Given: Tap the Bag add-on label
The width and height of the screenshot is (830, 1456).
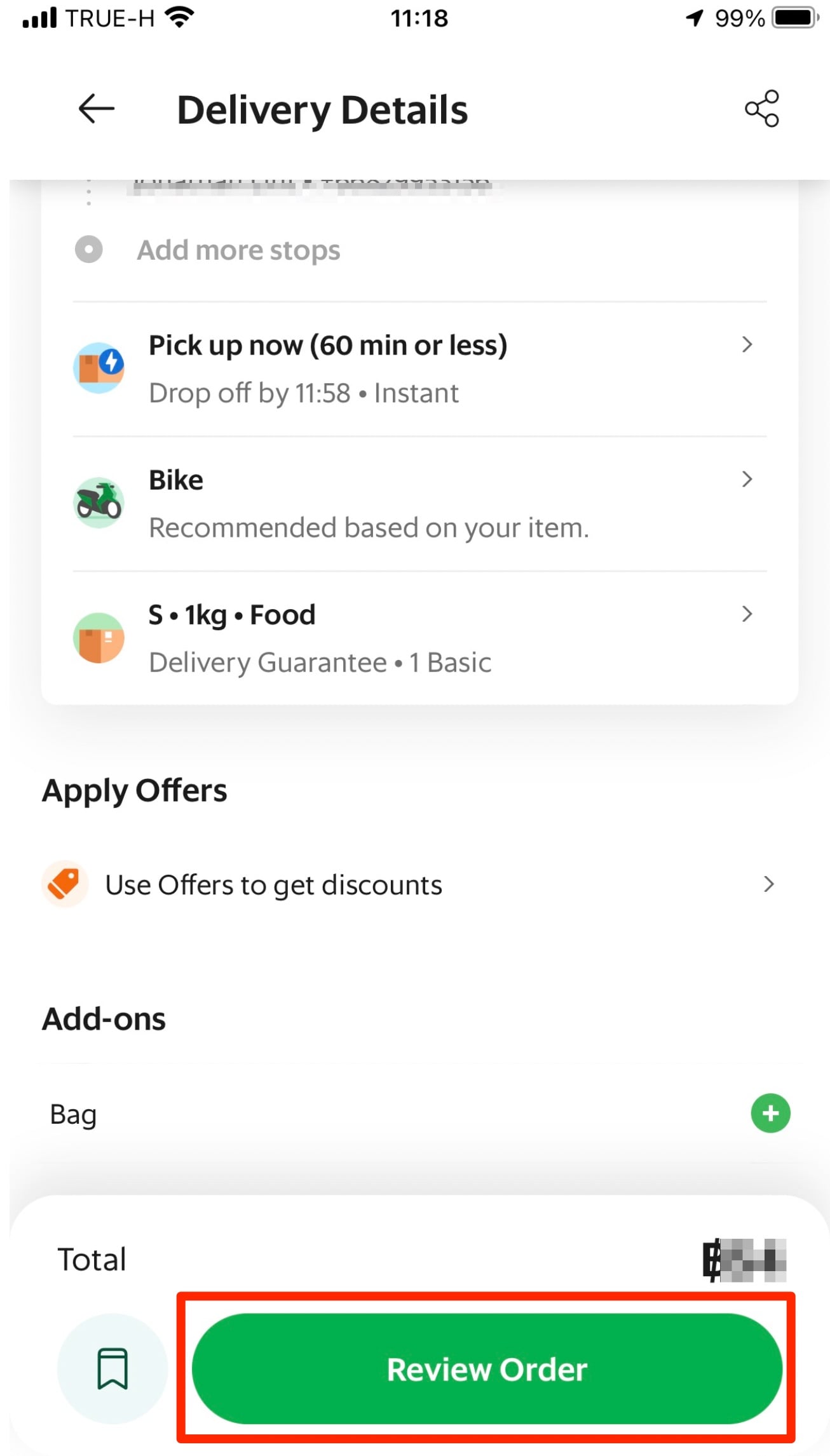Looking at the screenshot, I should [74, 1114].
